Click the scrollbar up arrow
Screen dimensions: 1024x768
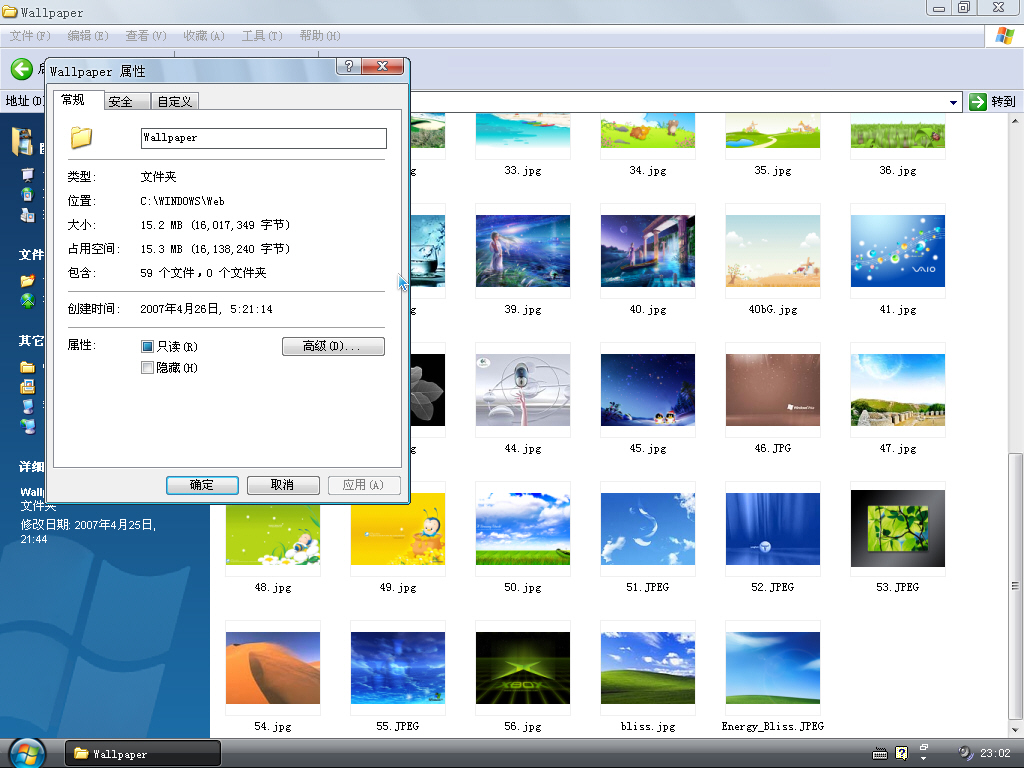click(1015, 121)
